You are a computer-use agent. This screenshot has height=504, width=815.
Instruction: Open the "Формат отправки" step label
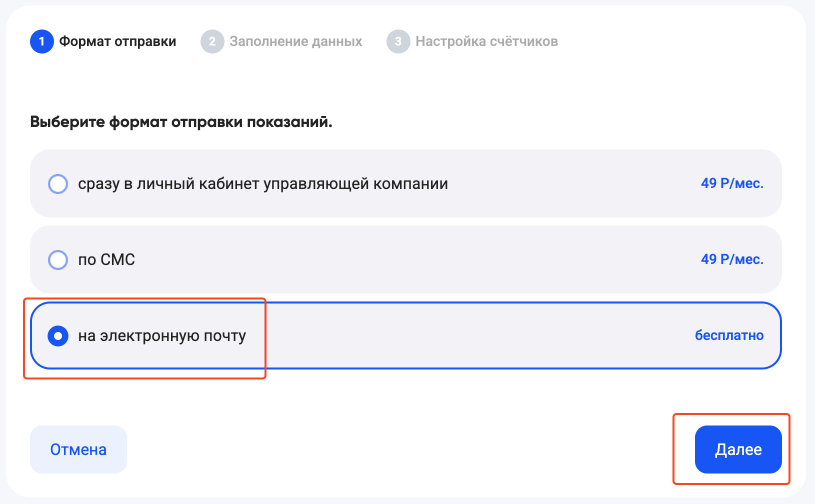point(118,41)
